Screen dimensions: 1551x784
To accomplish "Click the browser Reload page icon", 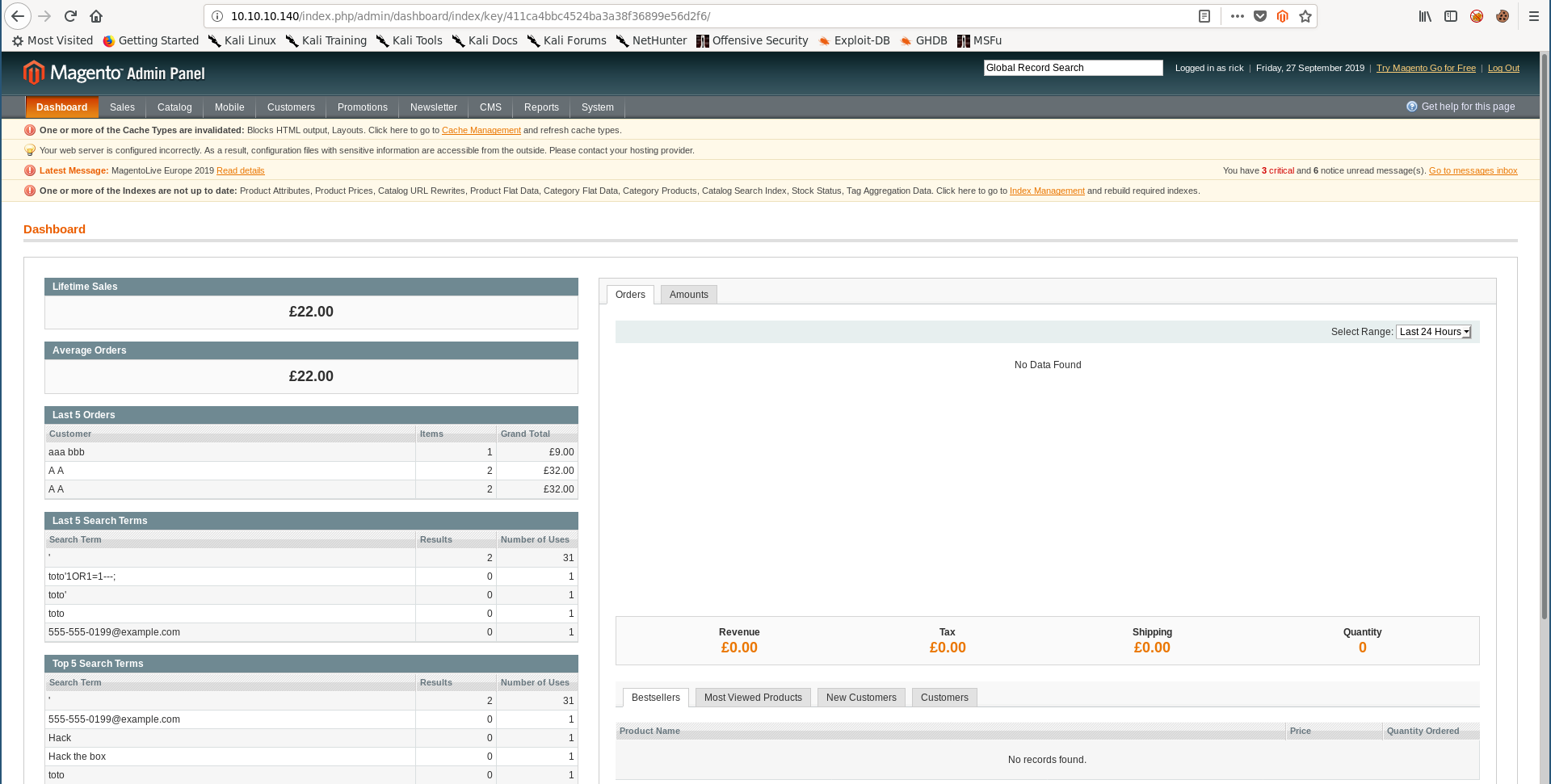I will click(x=70, y=16).
